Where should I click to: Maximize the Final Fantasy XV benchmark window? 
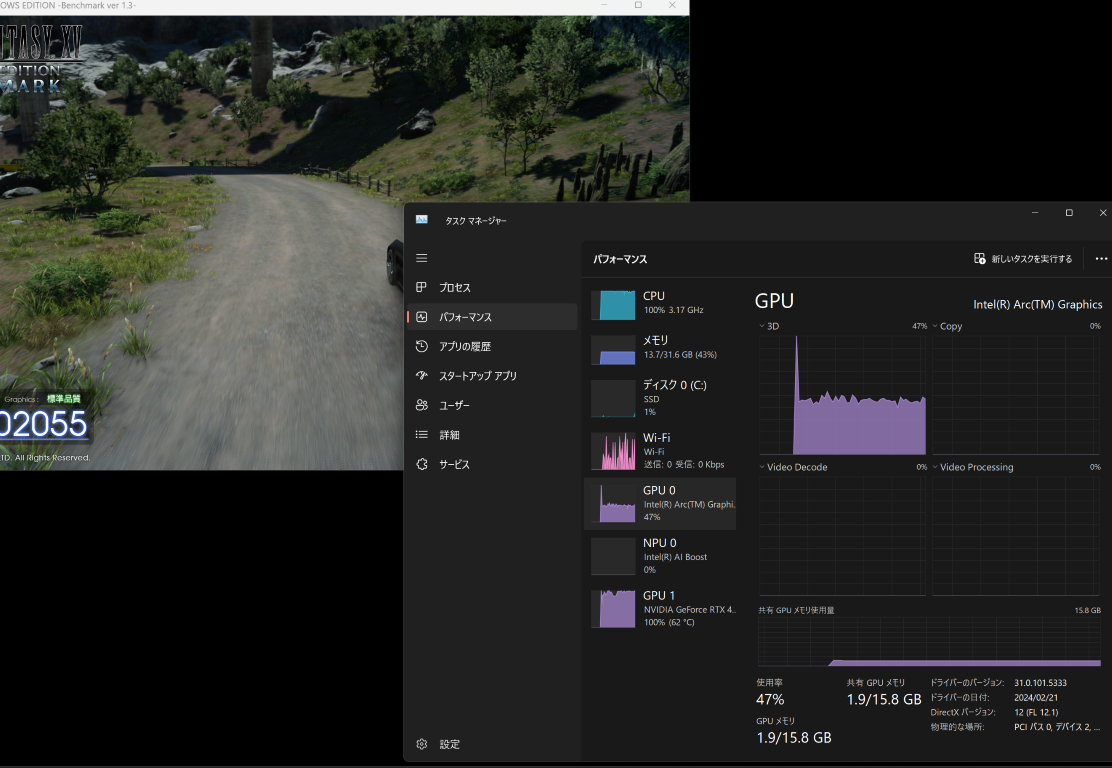(638, 5)
